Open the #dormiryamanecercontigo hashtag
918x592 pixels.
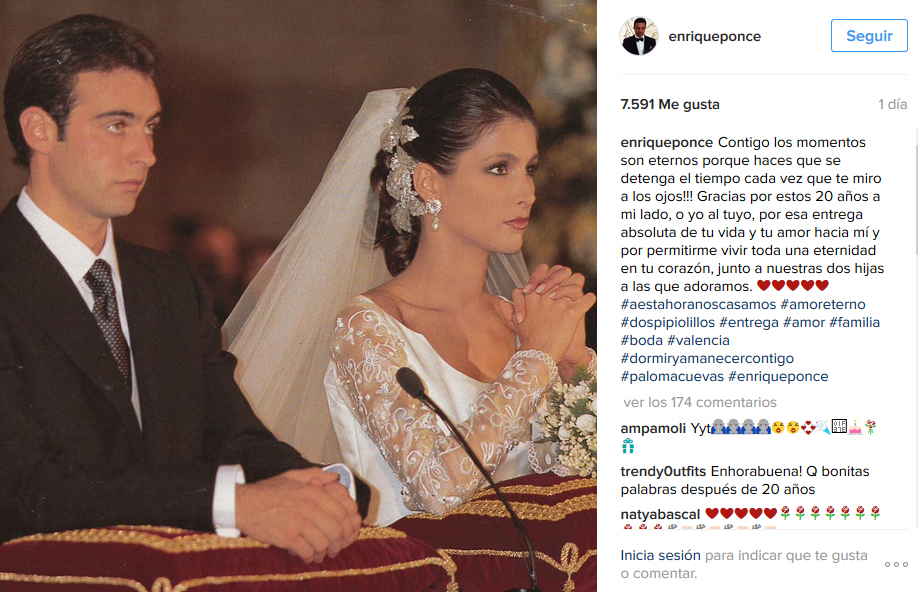coord(707,358)
